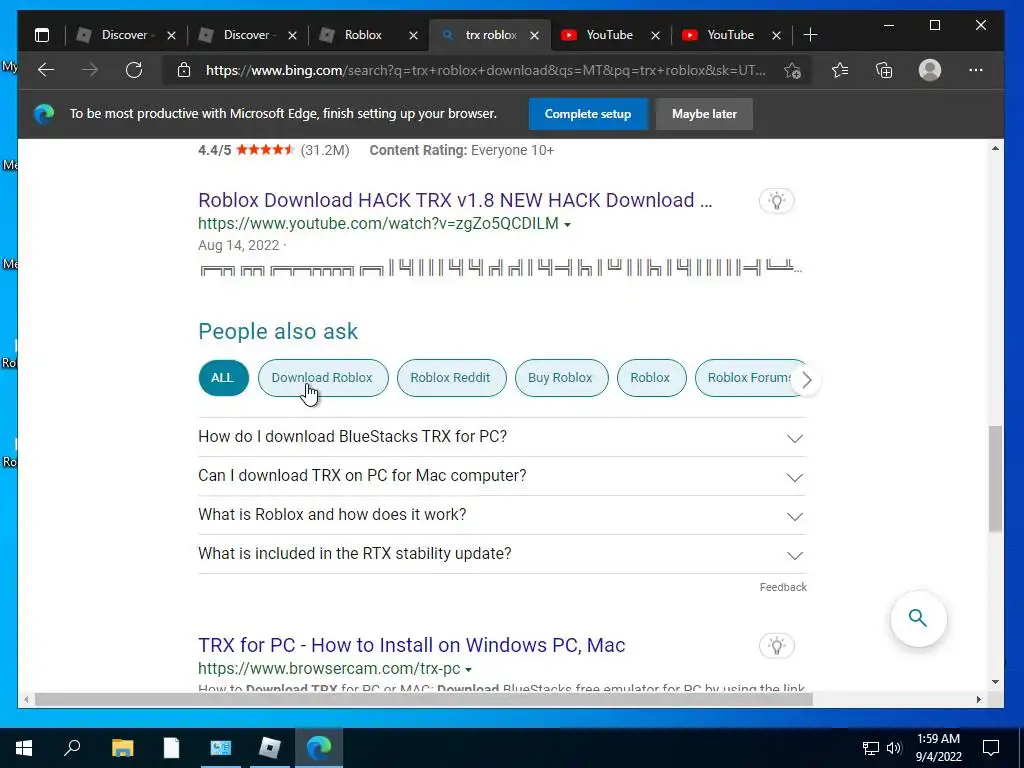The height and width of the screenshot is (768, 1024).
Task: Dismiss with Maybe later button
Action: [x=704, y=114]
